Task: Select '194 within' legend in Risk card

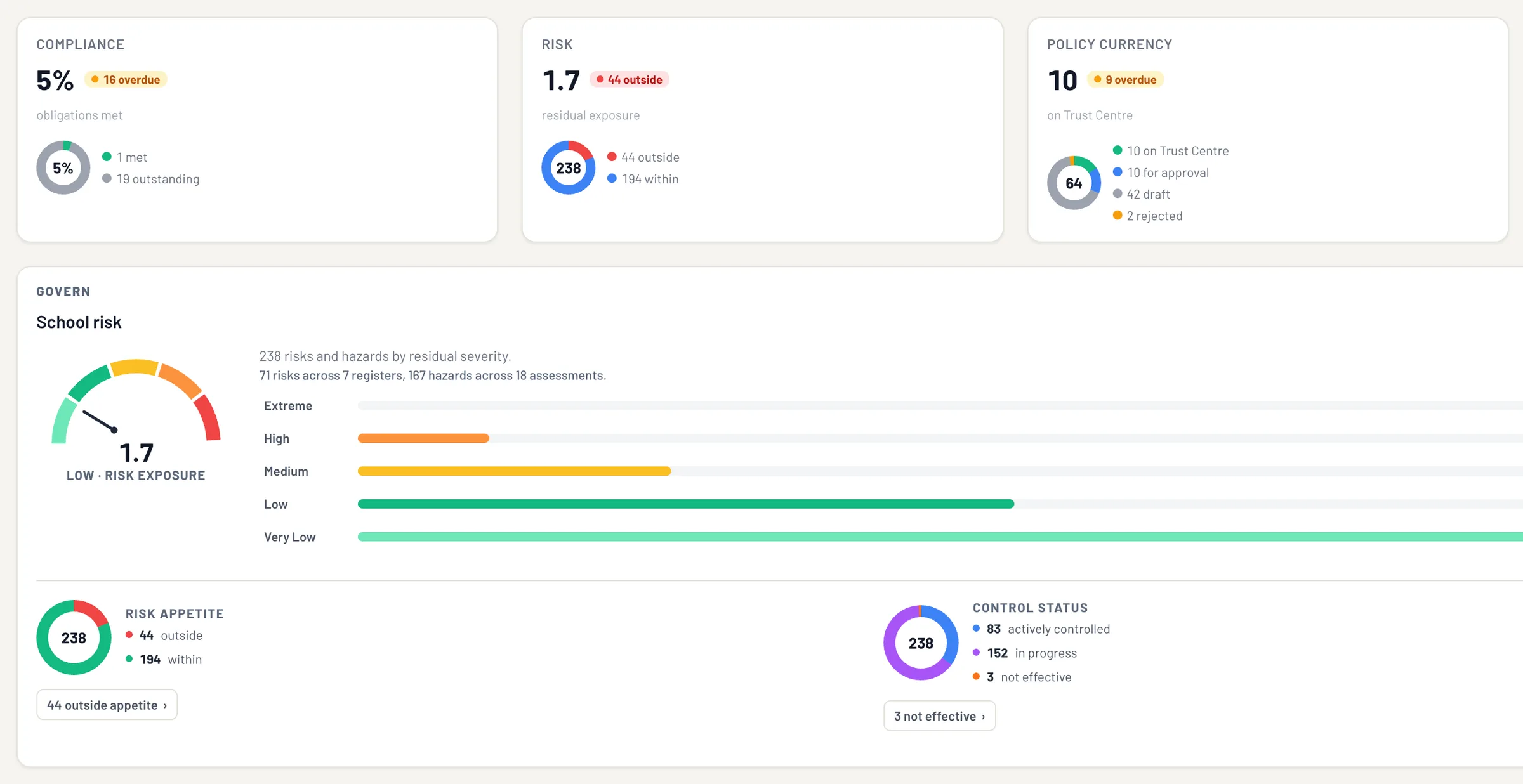Action: [x=643, y=179]
